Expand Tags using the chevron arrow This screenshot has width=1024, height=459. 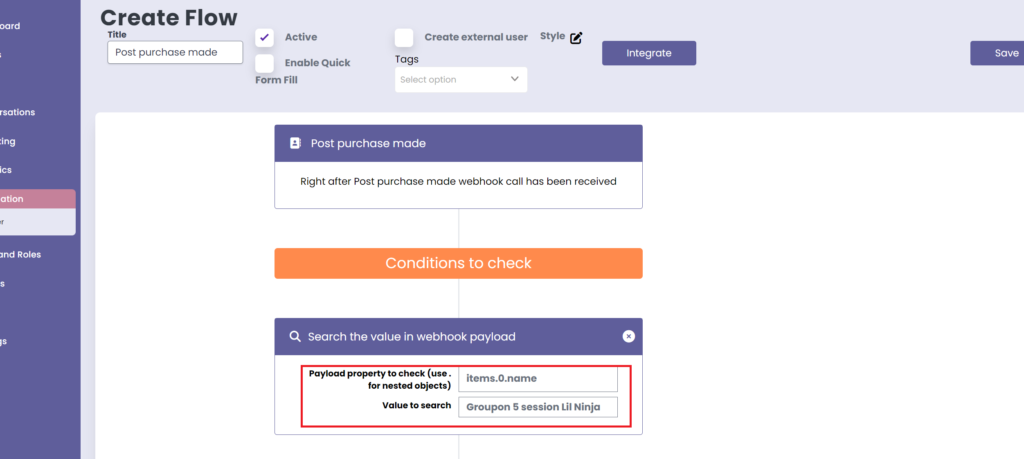coord(515,79)
